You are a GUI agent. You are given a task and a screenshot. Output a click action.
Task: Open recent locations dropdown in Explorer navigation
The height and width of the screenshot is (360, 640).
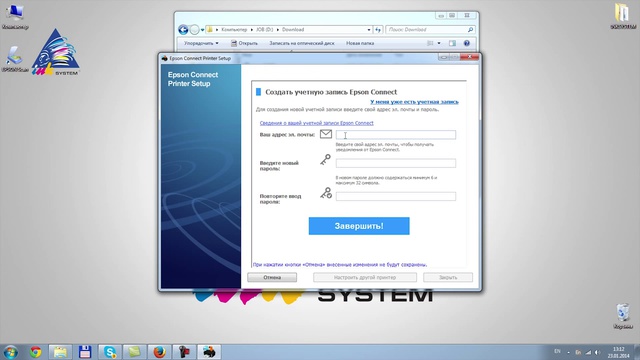(x=202, y=30)
